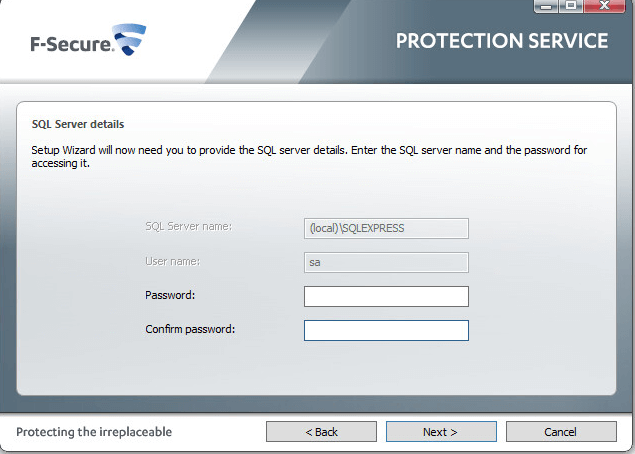Click the sa user name field
This screenshot has height=454, width=635.
(386, 263)
